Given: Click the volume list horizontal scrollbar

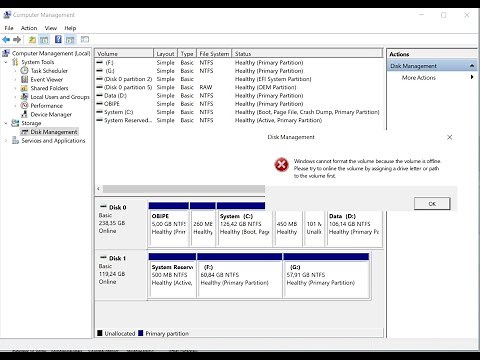Looking at the screenshot, I should (184, 189).
